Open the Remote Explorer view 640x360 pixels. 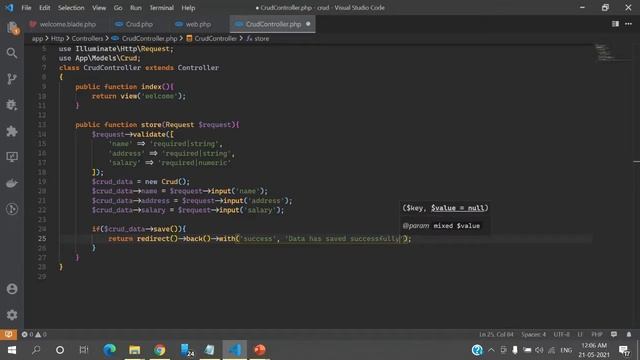(x=12, y=157)
